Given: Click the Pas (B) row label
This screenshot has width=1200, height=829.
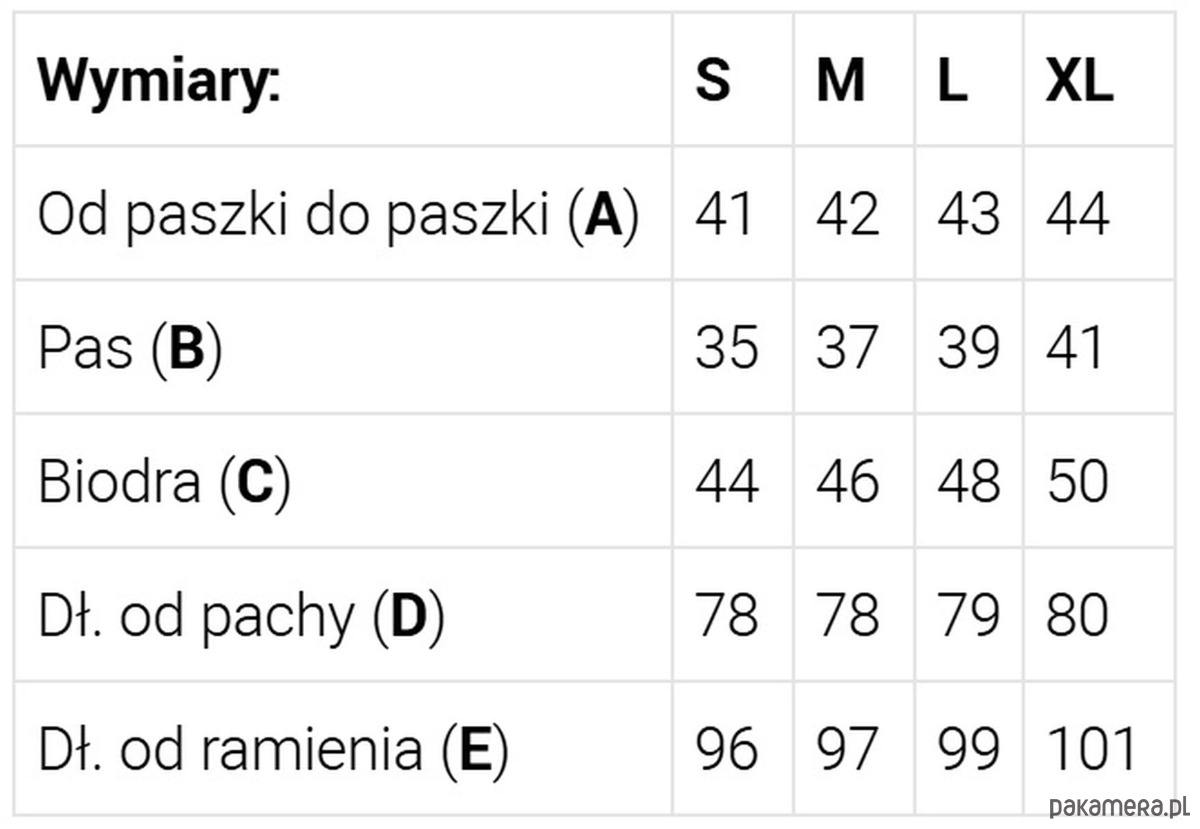Looking at the screenshot, I should 130,348.
